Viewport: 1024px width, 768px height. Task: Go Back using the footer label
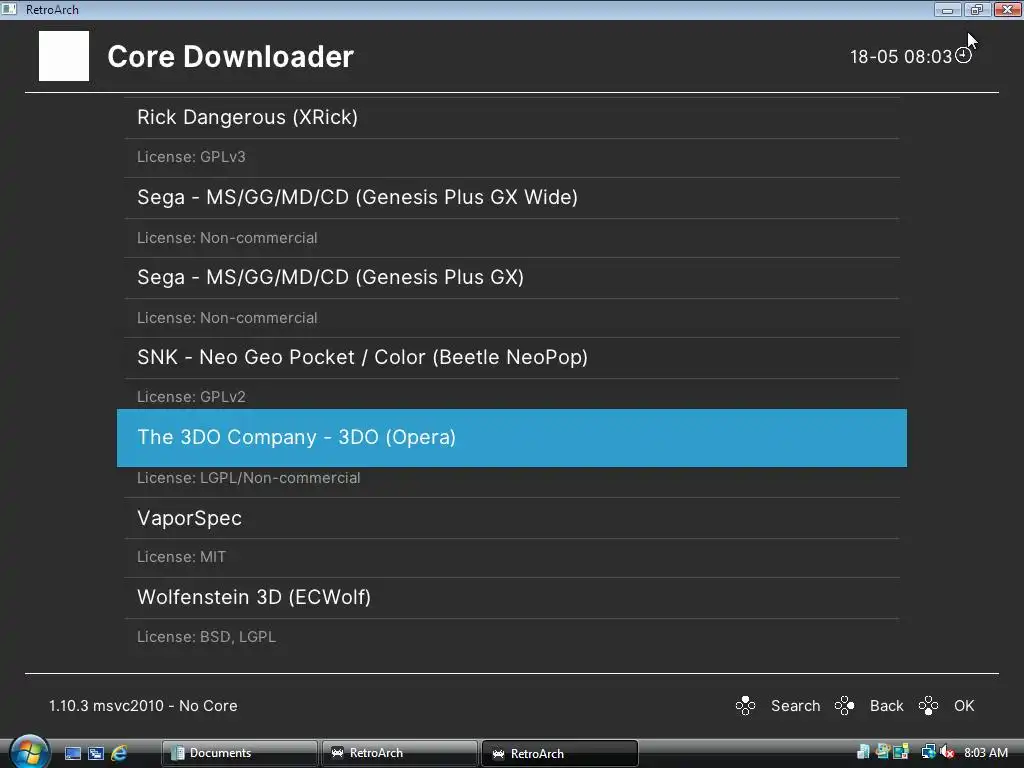click(x=886, y=706)
